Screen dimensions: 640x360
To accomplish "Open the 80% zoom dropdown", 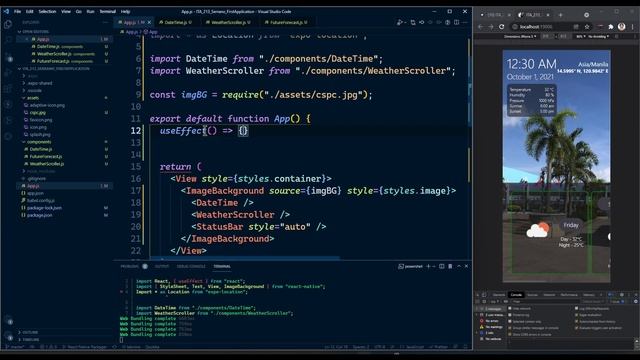I will tap(580, 36).
